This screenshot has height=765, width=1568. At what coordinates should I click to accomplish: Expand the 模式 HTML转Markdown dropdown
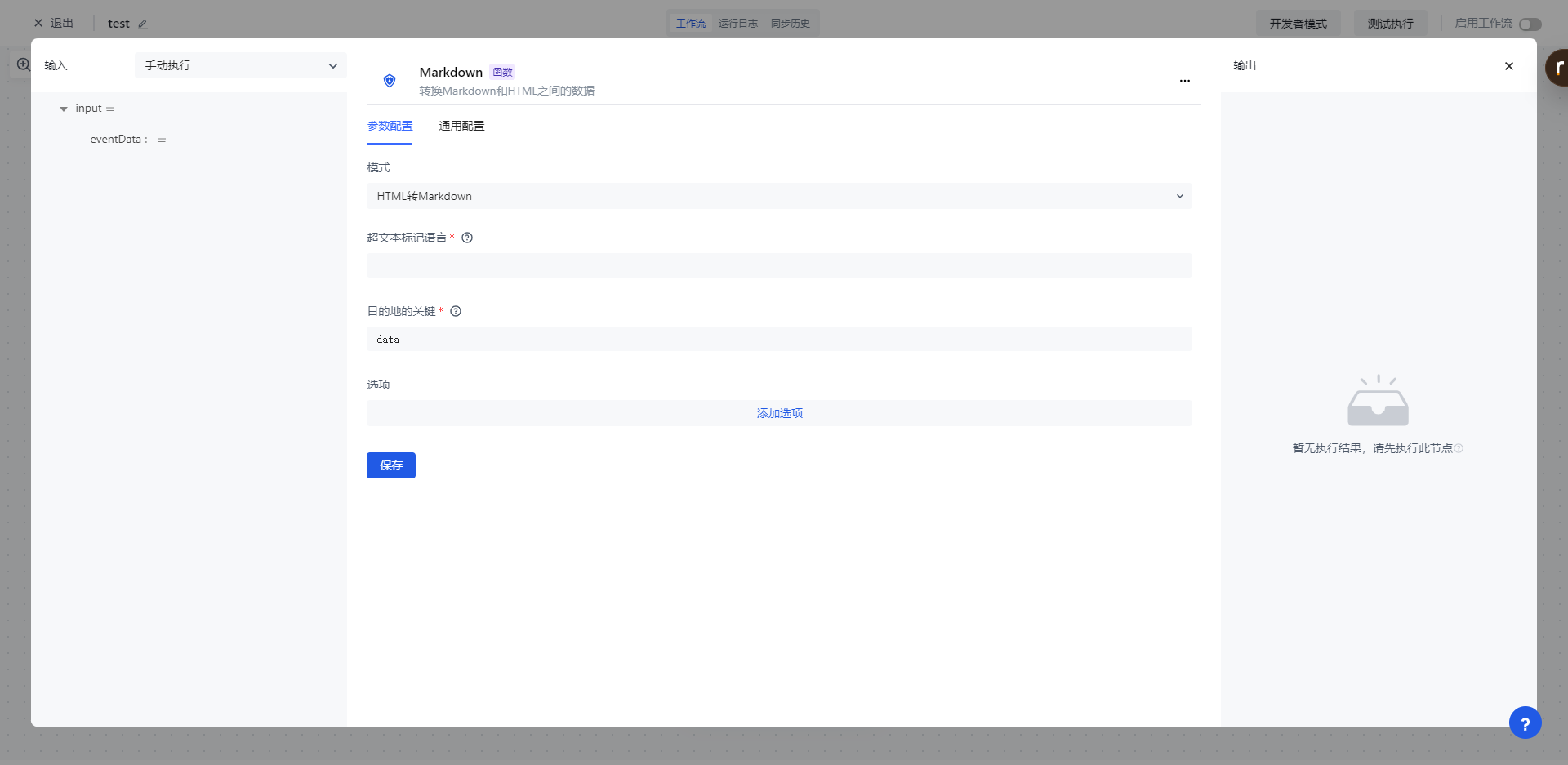[x=778, y=197]
